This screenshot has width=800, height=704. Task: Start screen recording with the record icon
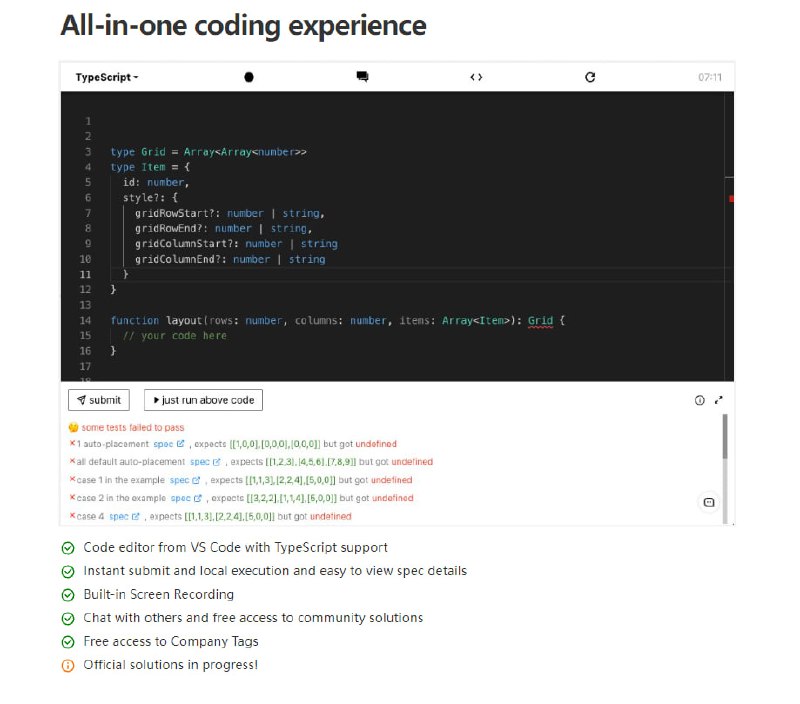pyautogui.click(x=247, y=76)
